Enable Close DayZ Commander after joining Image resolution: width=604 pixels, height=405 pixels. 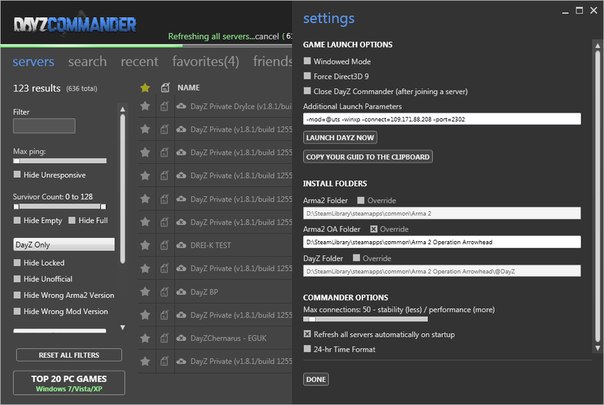[307, 91]
